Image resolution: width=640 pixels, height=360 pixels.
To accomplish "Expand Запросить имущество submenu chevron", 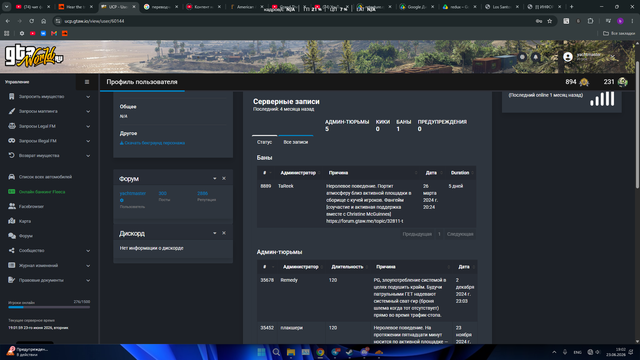I will 88,97.
